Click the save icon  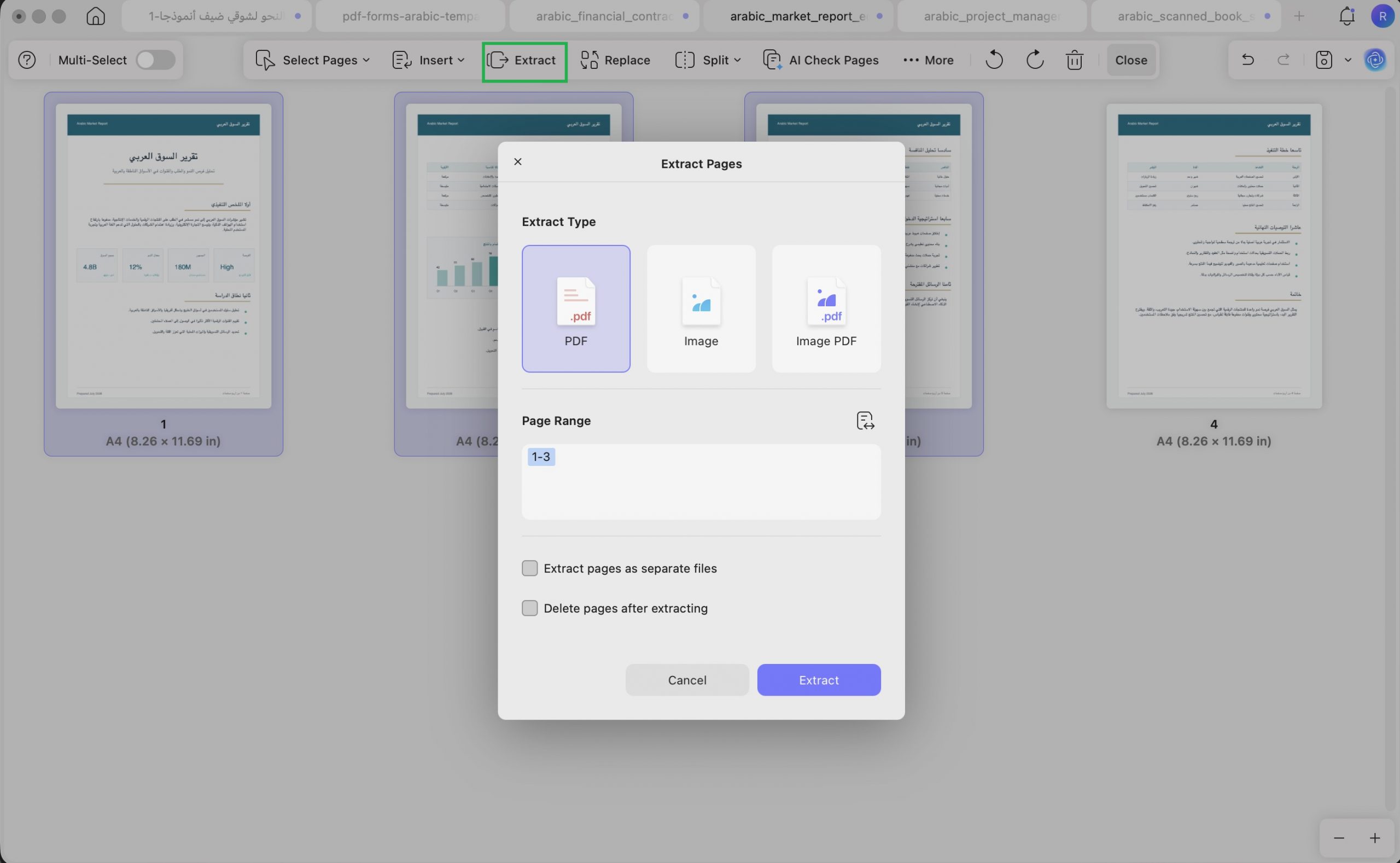click(x=1323, y=60)
